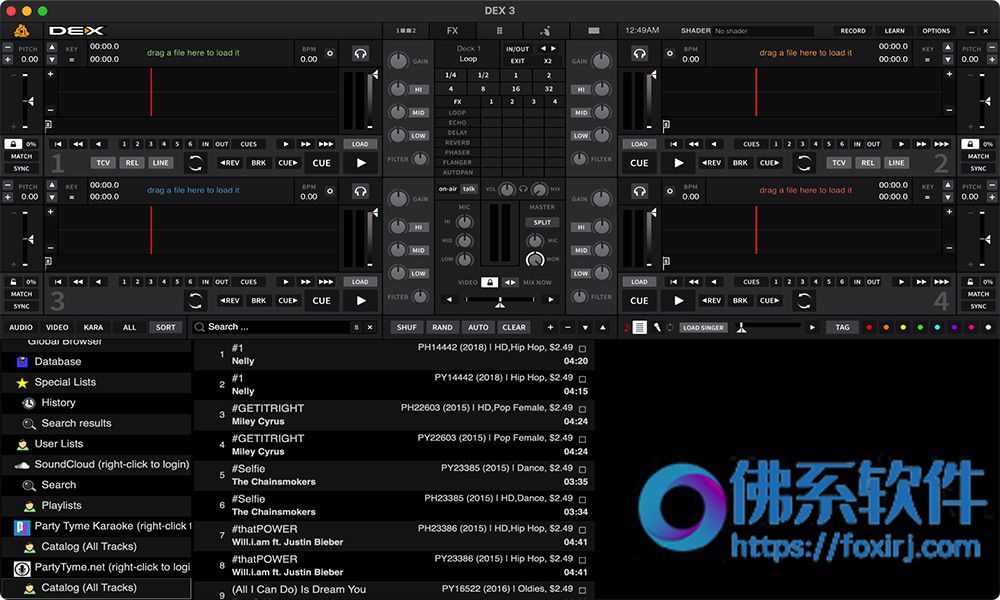Toggle mixer SPLIT master button
Screen dimensions: 1000x600
(x=542, y=223)
